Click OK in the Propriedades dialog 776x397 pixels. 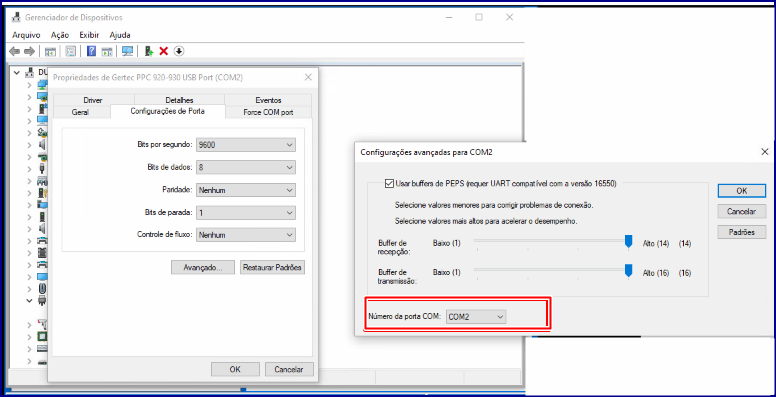[x=235, y=369]
